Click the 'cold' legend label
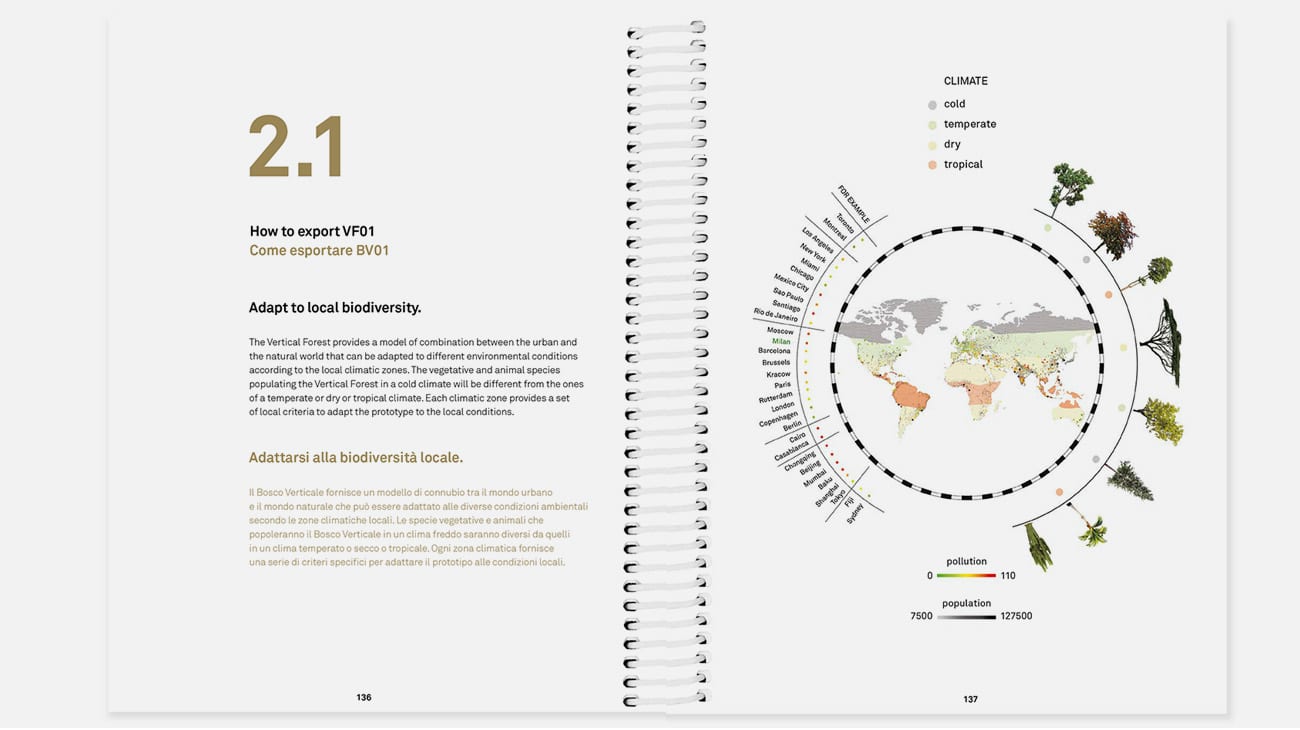 955,104
